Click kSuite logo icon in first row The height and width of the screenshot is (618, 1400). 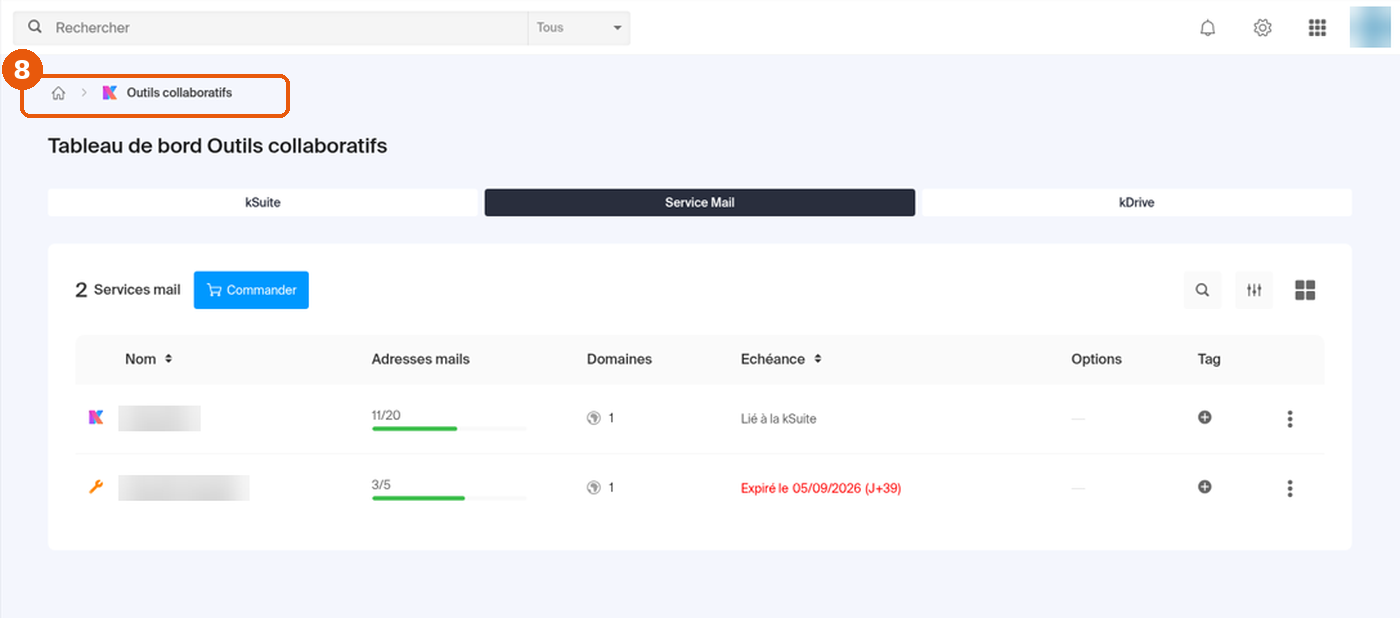coord(96,418)
